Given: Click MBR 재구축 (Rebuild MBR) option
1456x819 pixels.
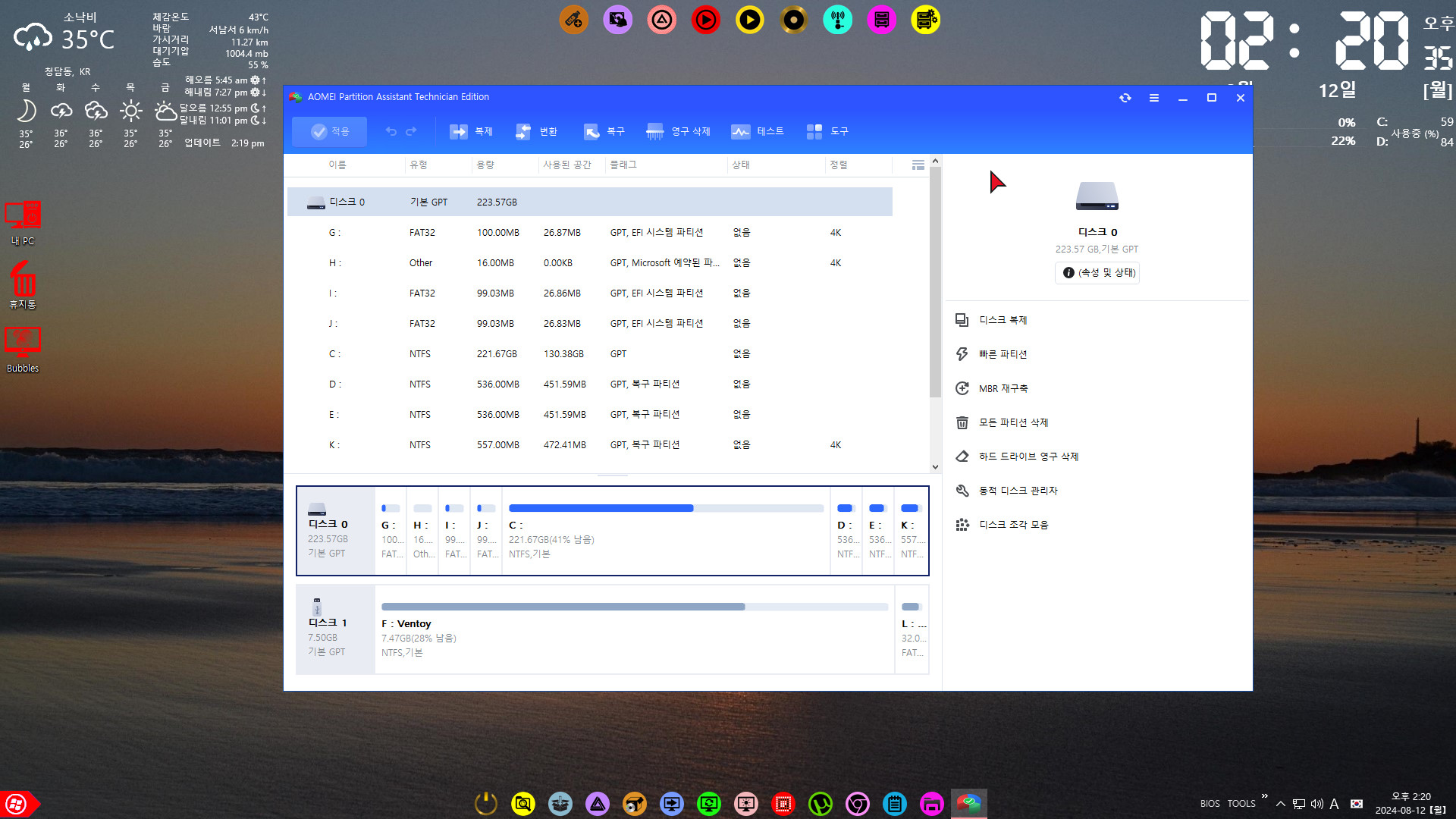Looking at the screenshot, I should 992,388.
